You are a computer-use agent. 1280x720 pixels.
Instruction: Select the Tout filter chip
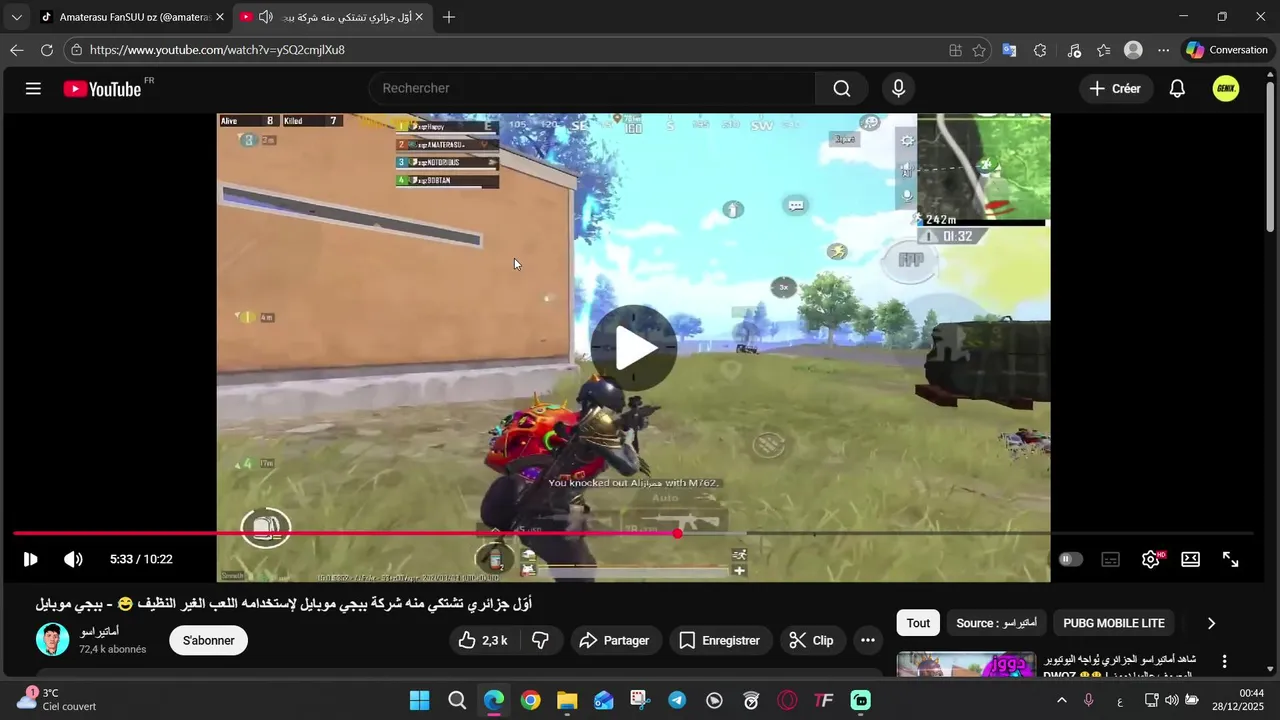pos(918,623)
